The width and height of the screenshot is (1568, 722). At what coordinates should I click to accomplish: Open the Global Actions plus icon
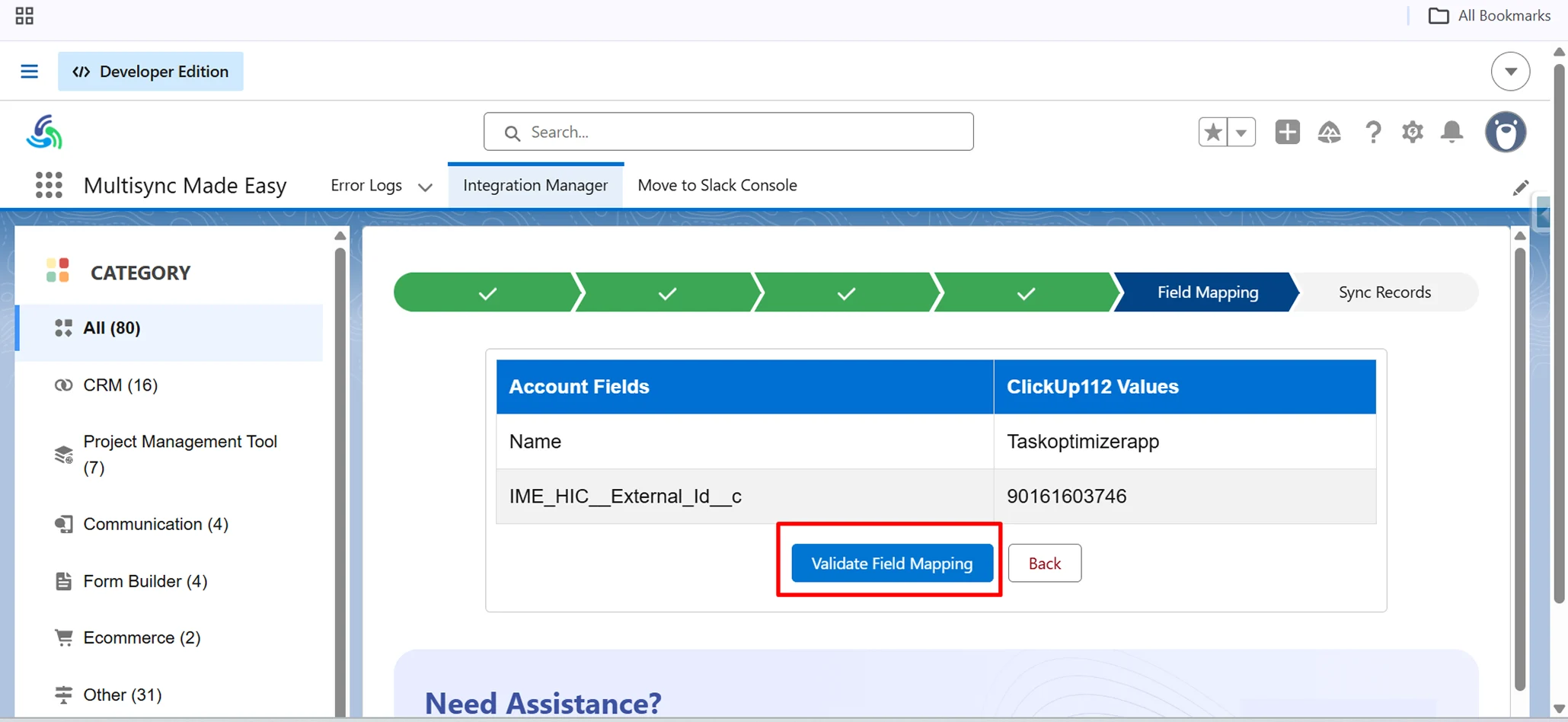[1287, 132]
